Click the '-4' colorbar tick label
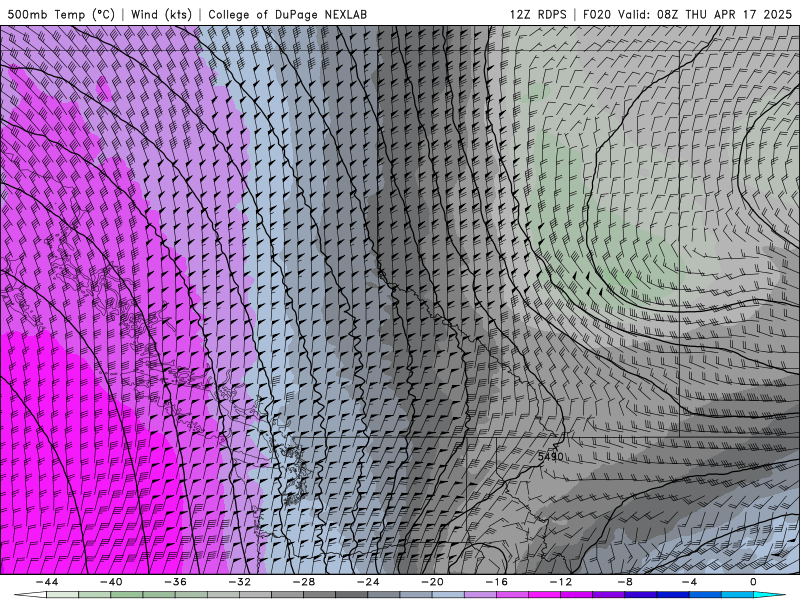800x600 pixels. click(689, 582)
